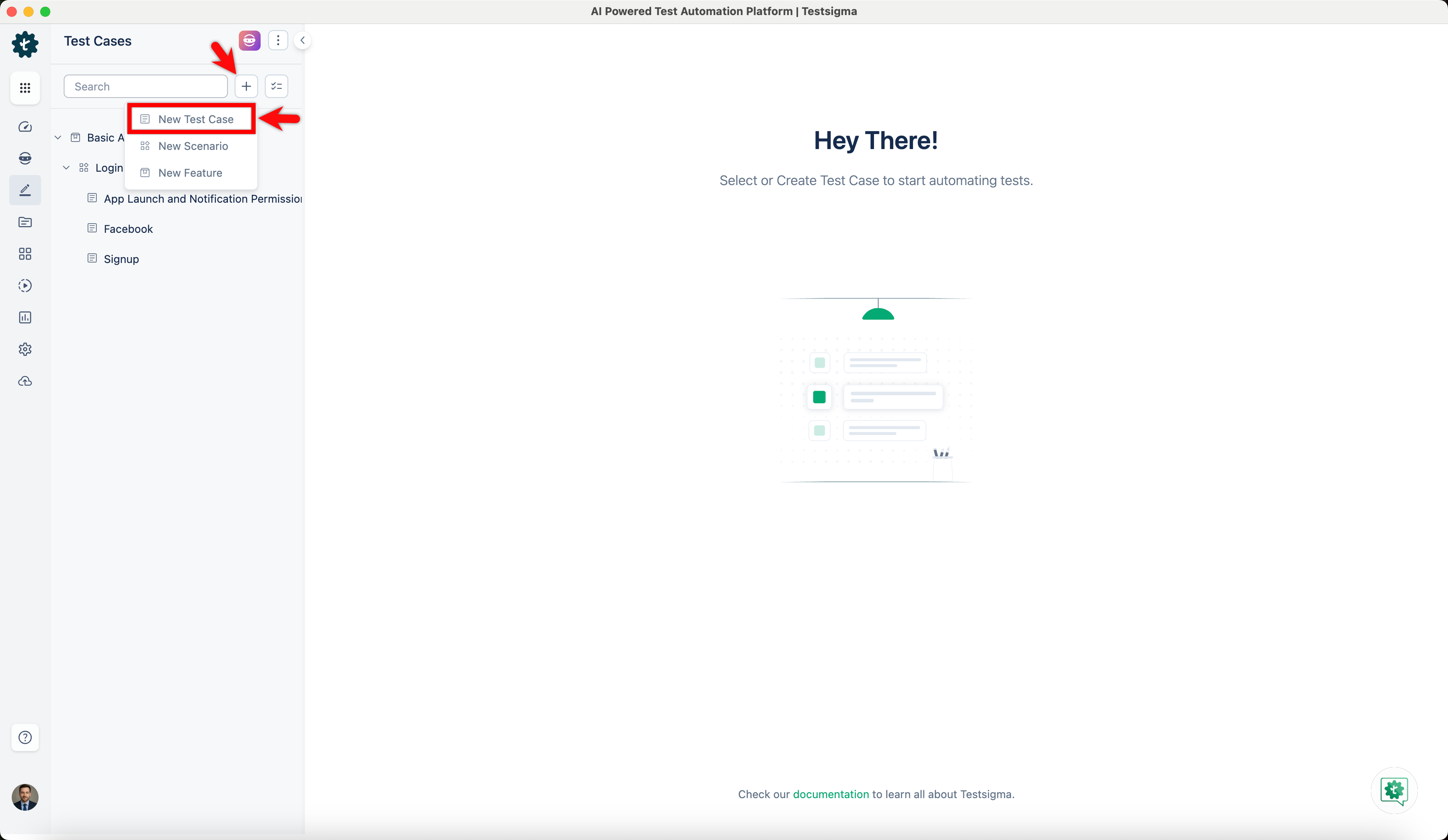Collapse the Login scenario node

coord(66,167)
